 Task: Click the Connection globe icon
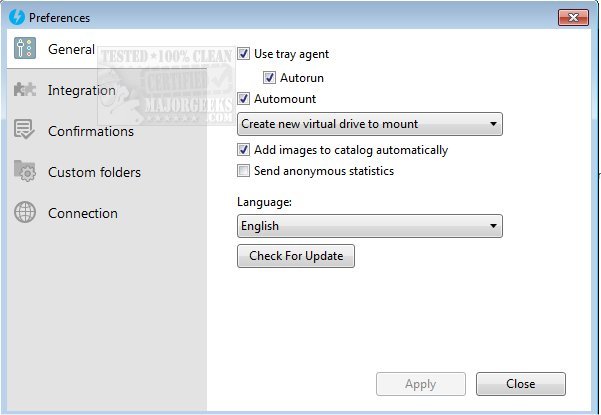click(x=26, y=213)
